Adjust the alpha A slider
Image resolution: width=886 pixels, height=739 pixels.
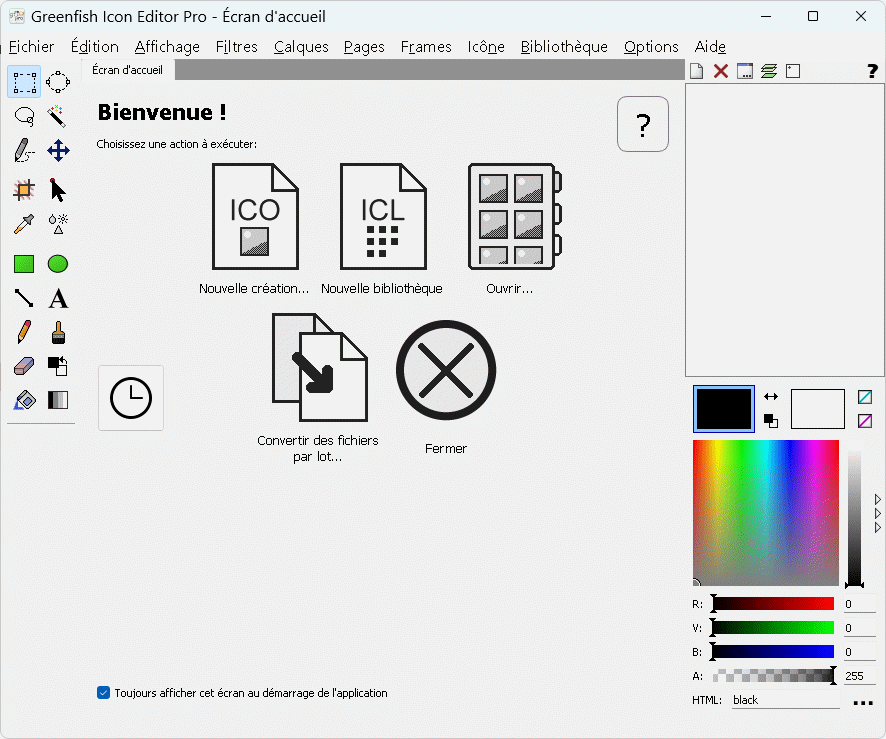pos(774,675)
